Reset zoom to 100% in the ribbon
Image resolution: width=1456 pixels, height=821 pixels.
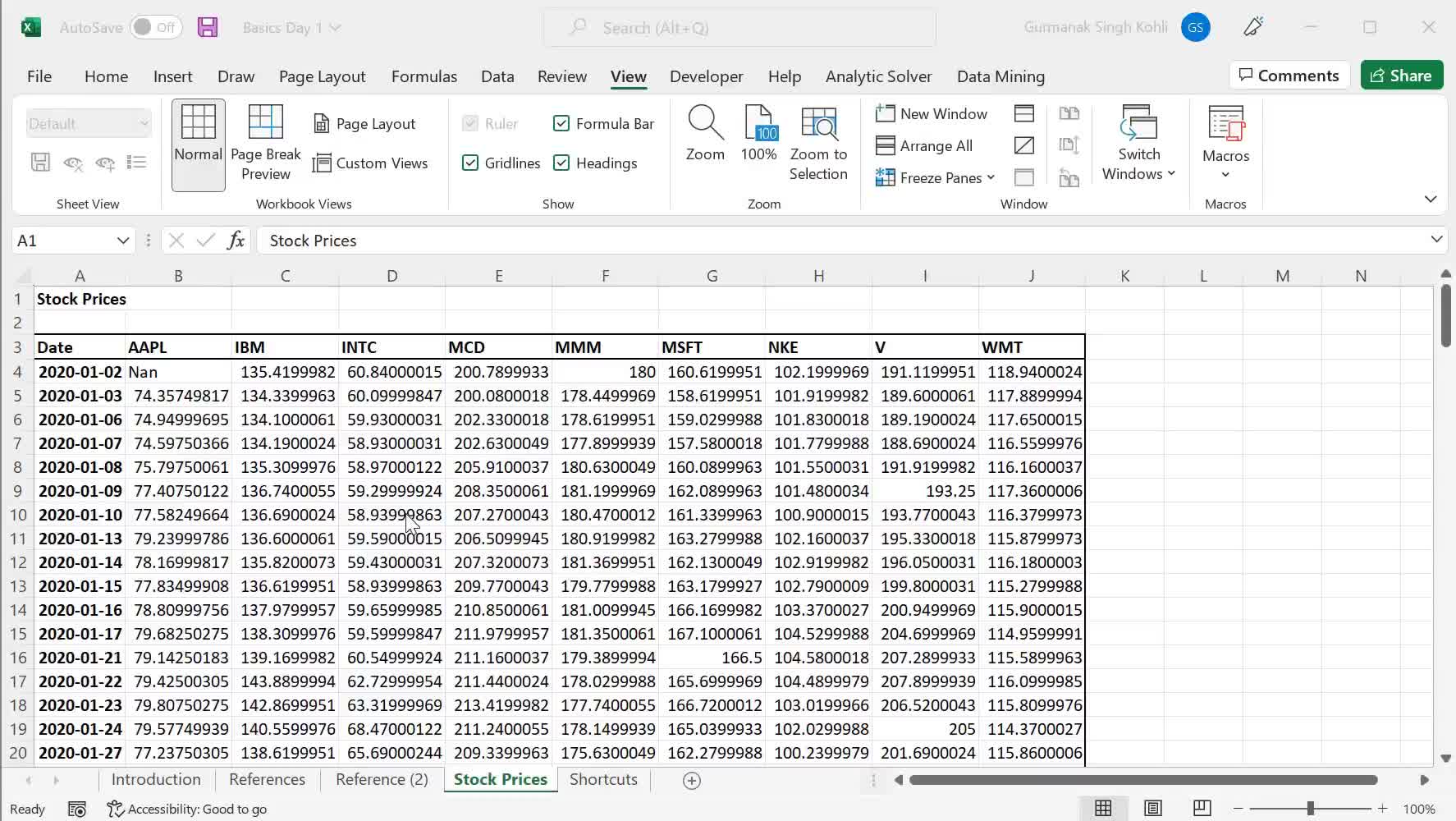coord(758,135)
